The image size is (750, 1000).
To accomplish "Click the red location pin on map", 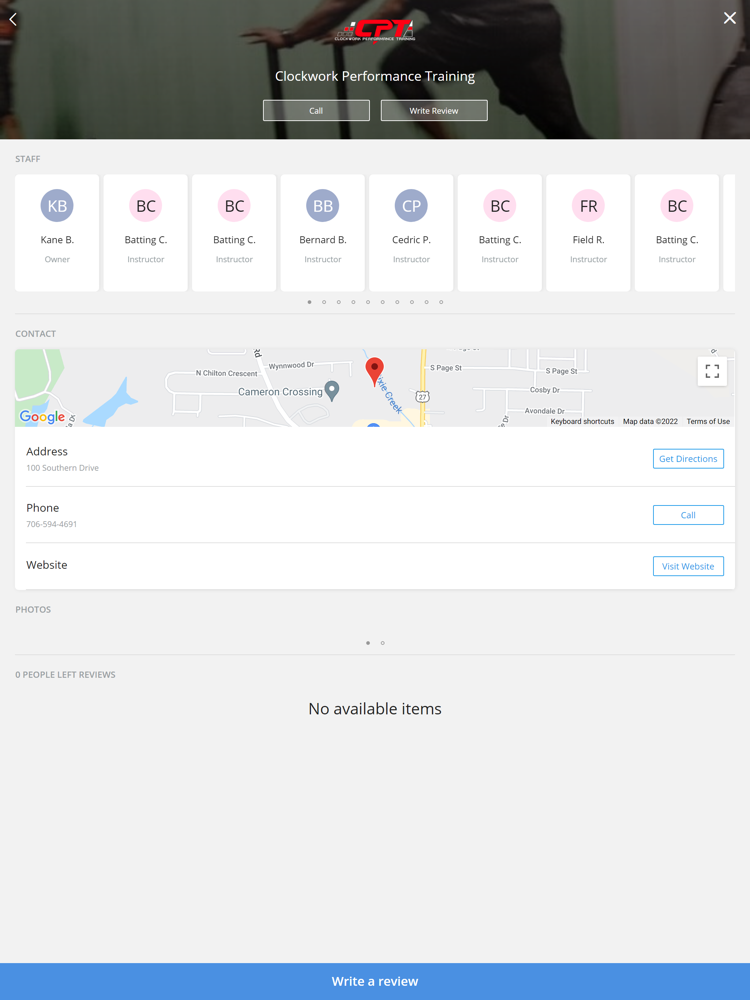I will tap(374, 371).
